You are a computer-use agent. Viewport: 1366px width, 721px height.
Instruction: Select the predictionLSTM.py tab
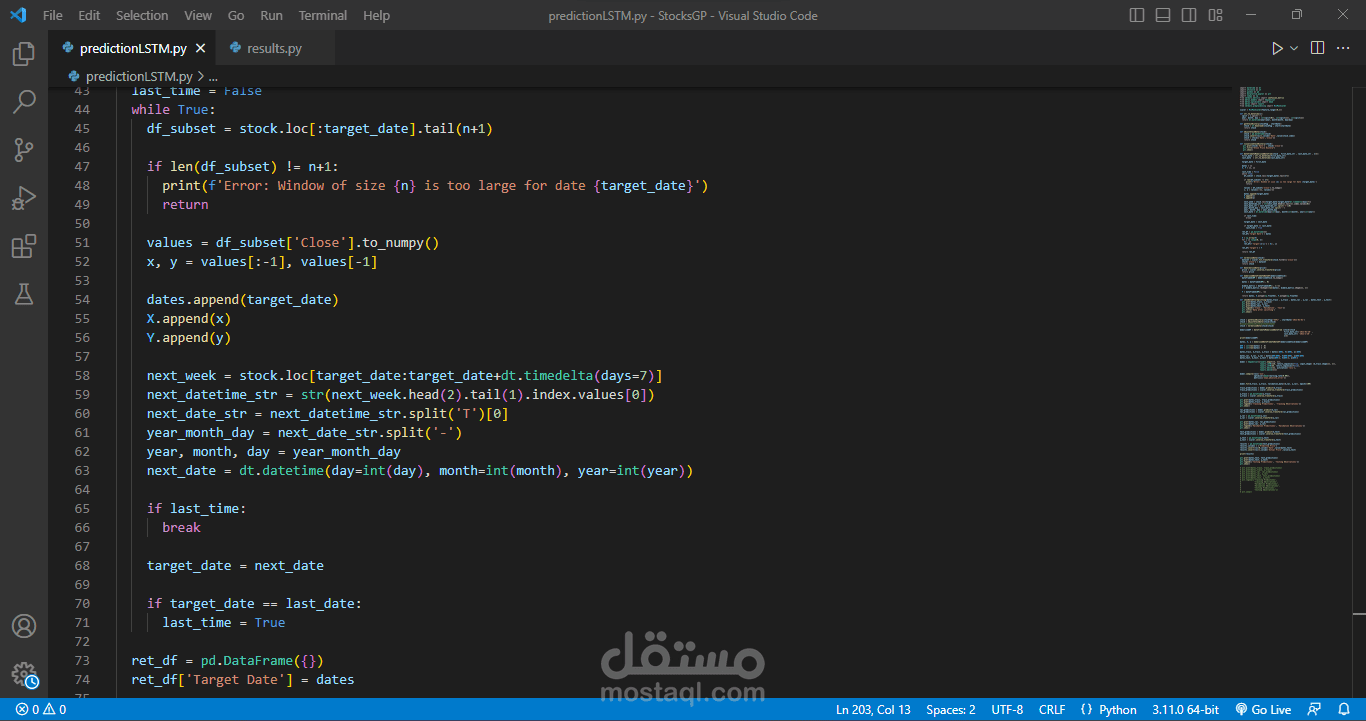(133, 48)
